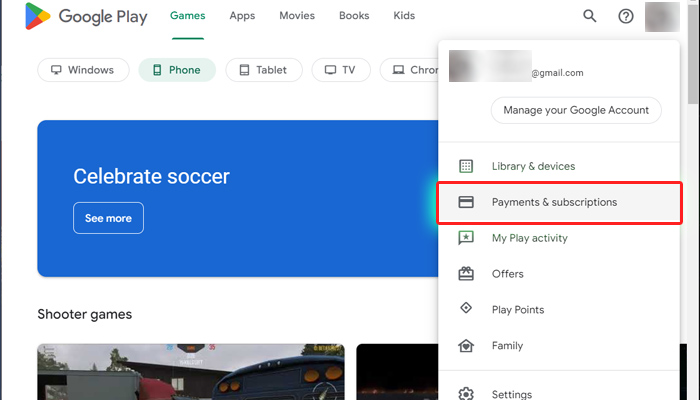Switch to the Games tab
This screenshot has height=400, width=700.
188,16
